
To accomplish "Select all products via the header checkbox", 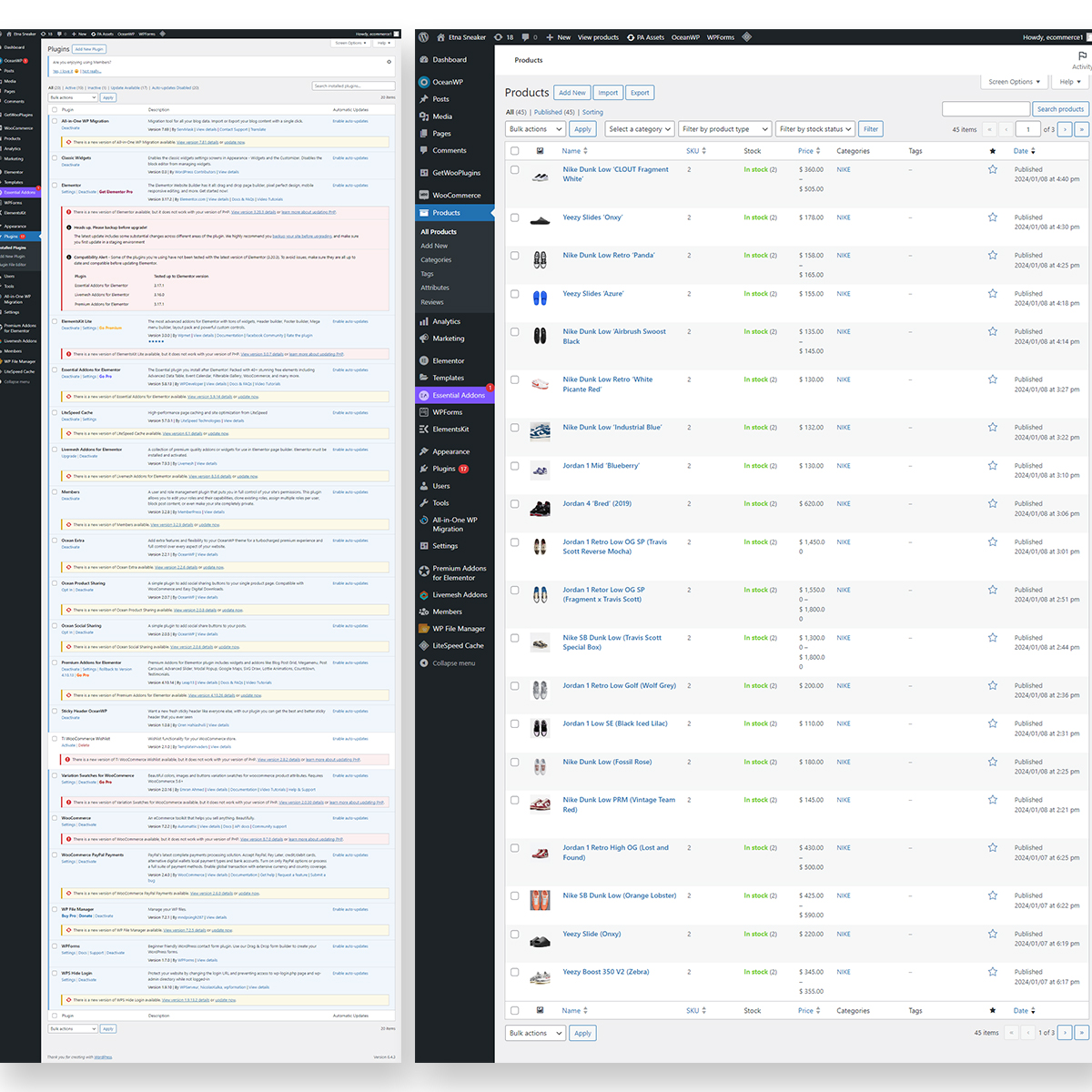I will click(x=514, y=151).
